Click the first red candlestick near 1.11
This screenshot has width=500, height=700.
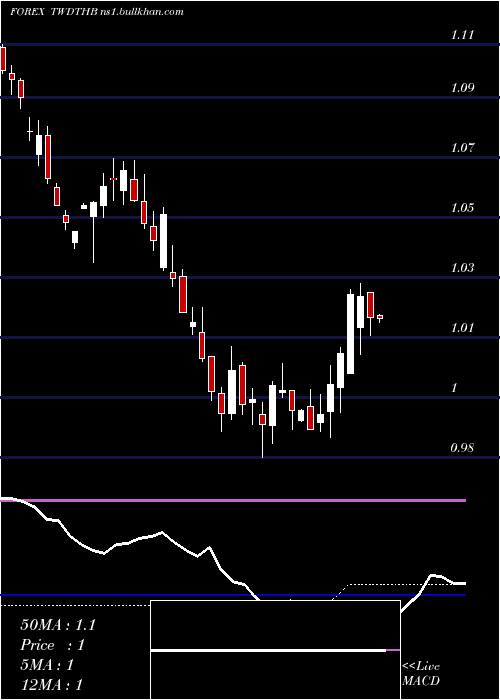[3, 59]
